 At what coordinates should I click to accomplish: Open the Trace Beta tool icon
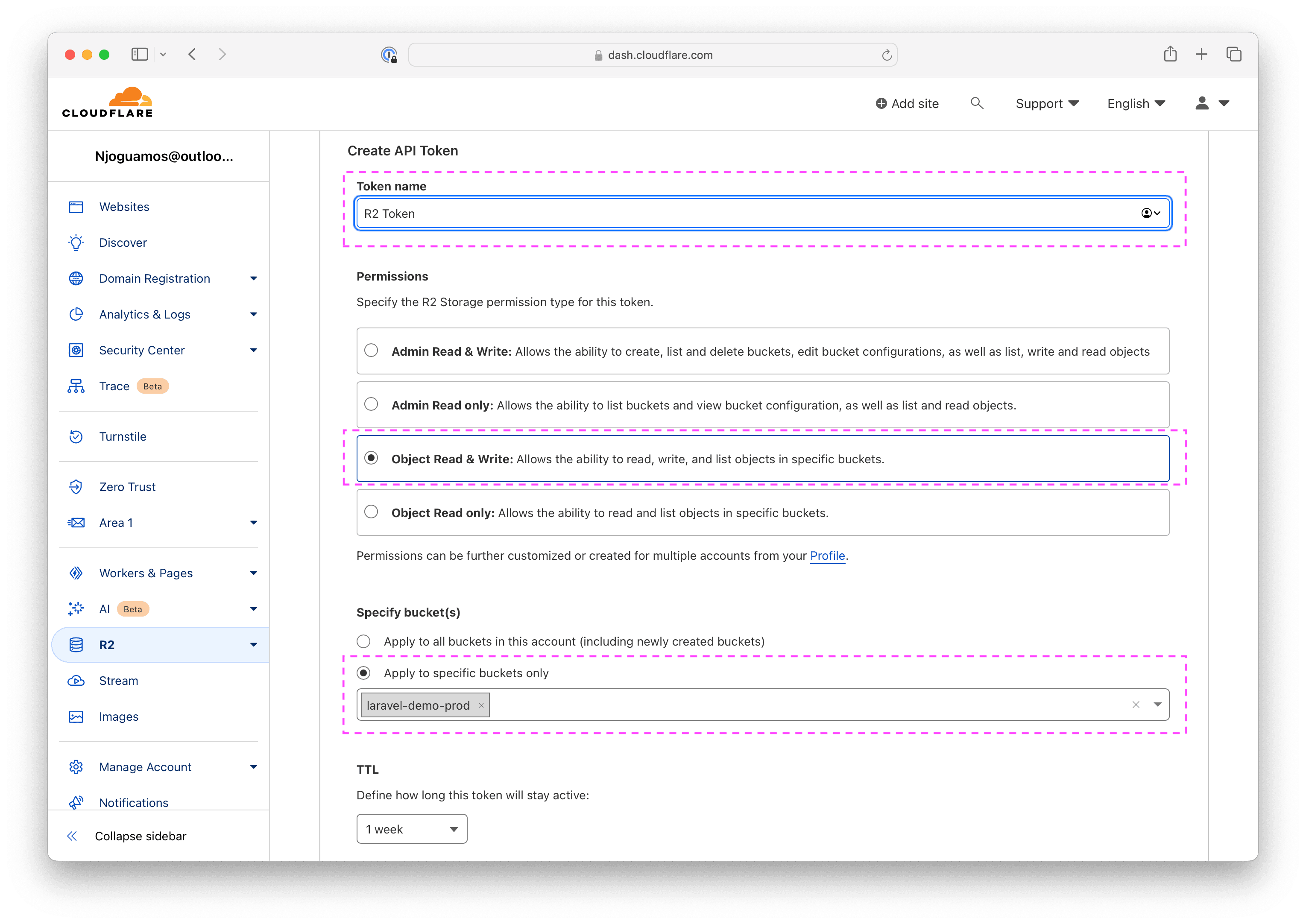coord(76,386)
